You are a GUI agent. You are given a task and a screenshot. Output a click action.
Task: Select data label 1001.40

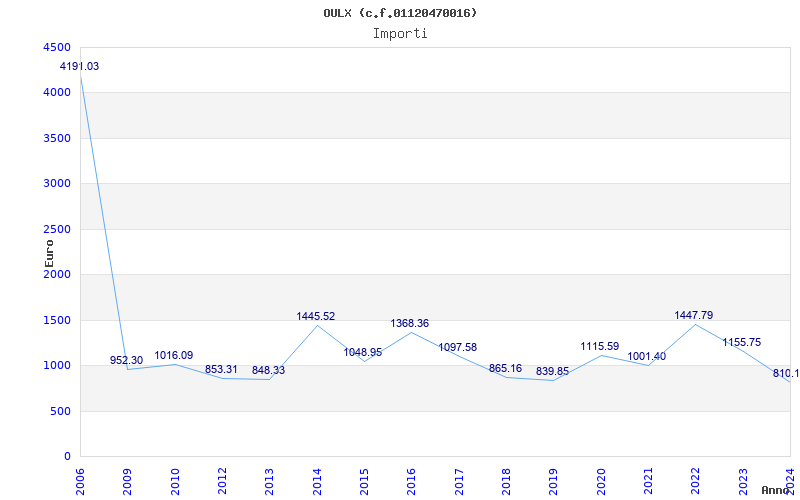tap(646, 357)
